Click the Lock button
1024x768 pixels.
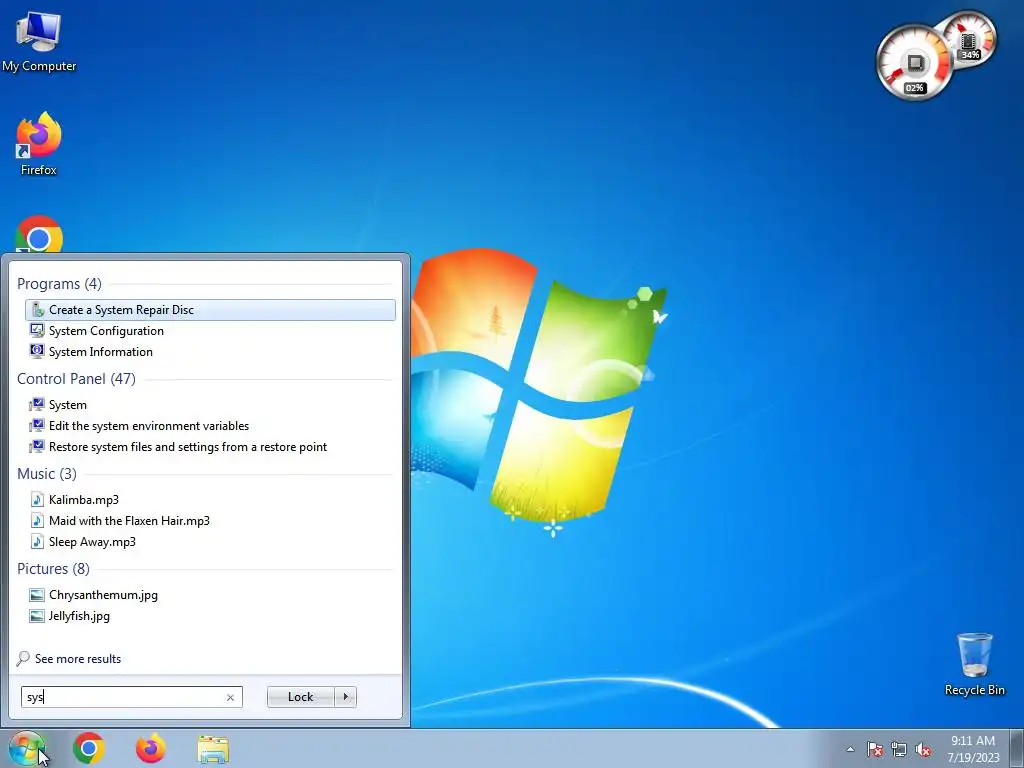[300, 697]
